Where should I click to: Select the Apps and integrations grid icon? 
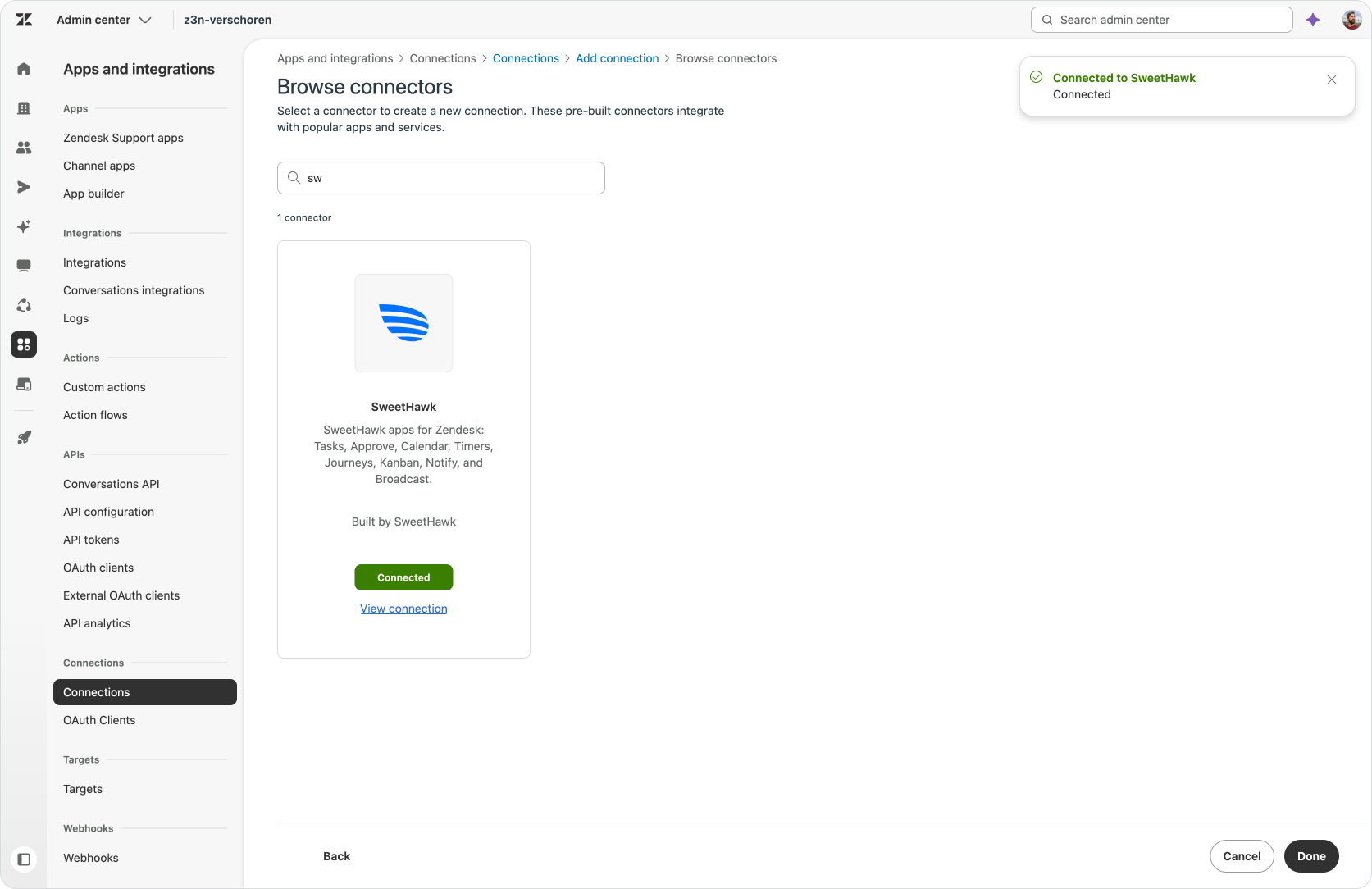click(x=24, y=344)
